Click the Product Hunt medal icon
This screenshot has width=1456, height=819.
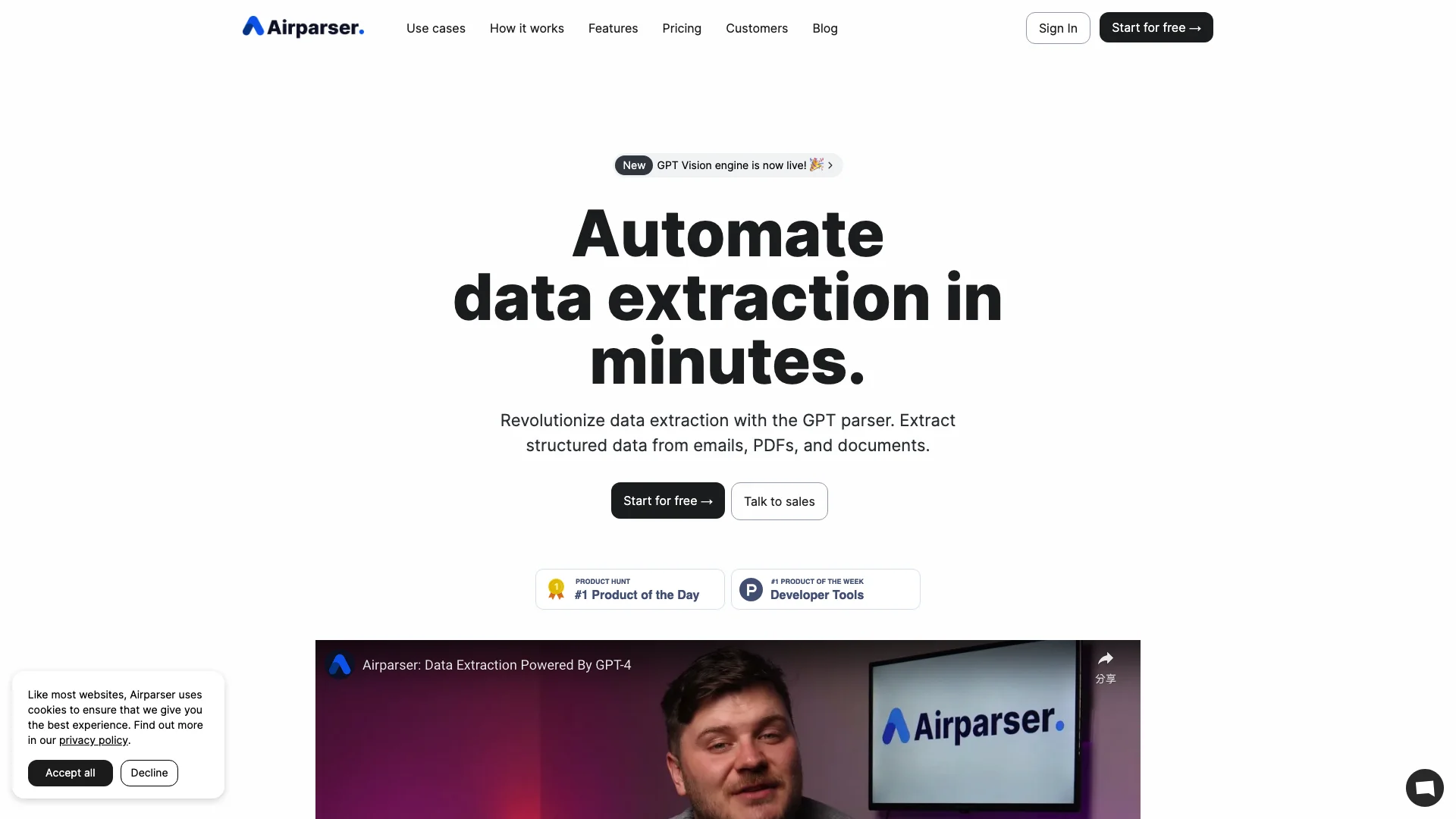click(557, 589)
